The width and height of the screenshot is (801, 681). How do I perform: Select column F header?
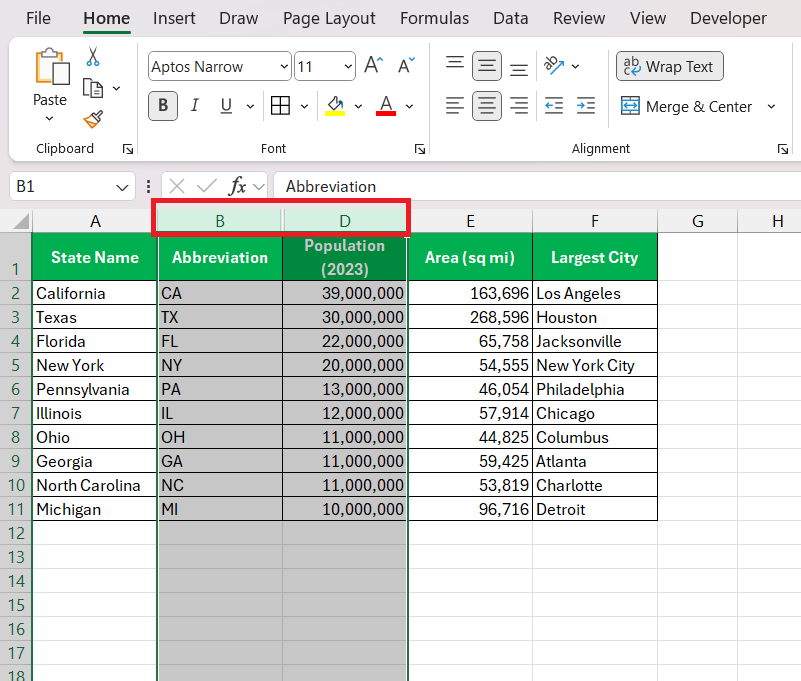pyautogui.click(x=595, y=221)
